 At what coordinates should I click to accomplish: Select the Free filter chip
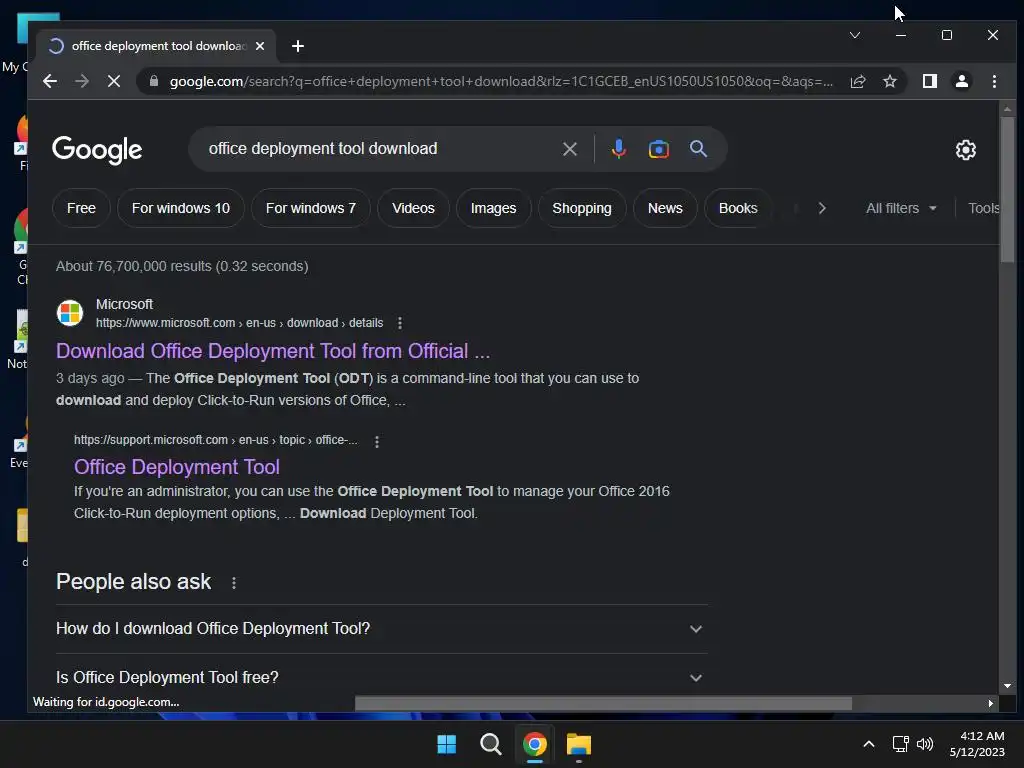pyautogui.click(x=81, y=208)
